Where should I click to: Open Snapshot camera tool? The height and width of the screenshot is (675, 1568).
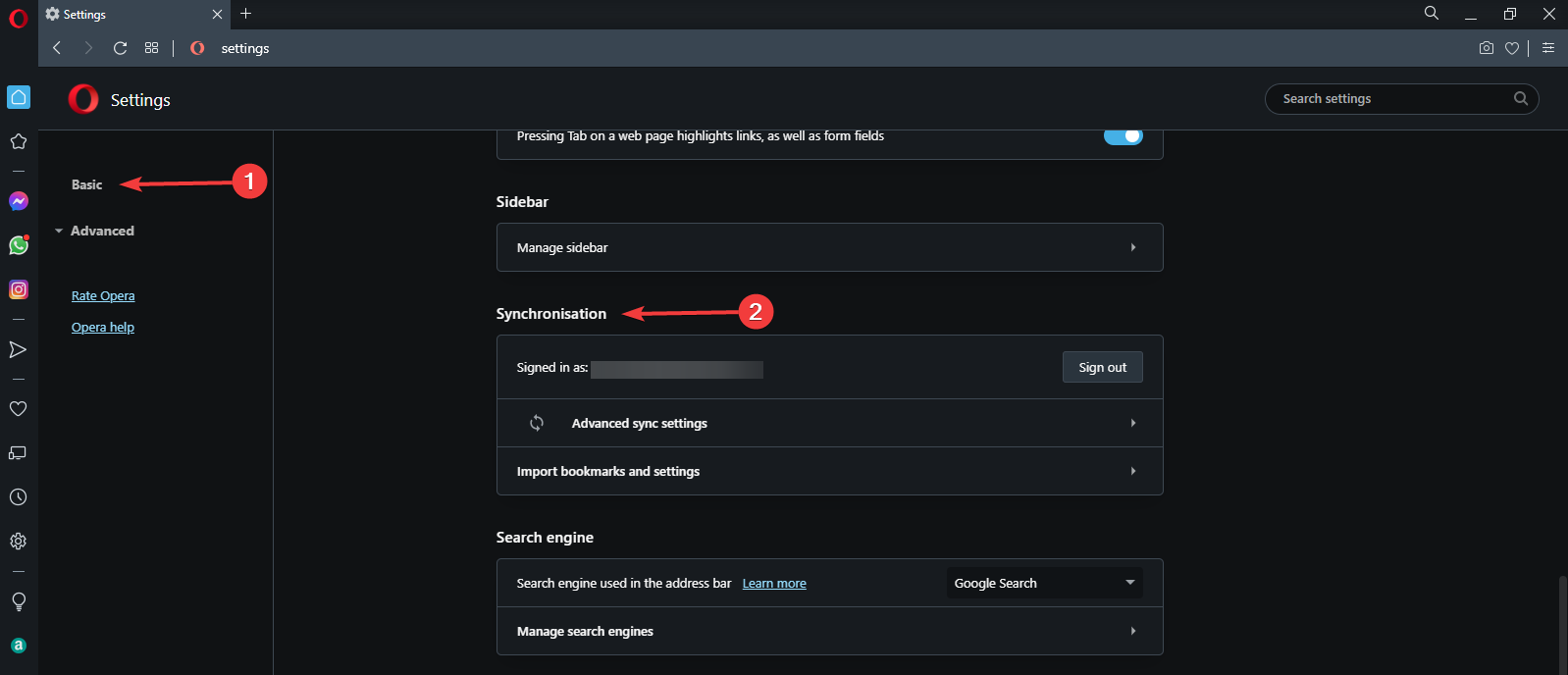tap(1487, 48)
